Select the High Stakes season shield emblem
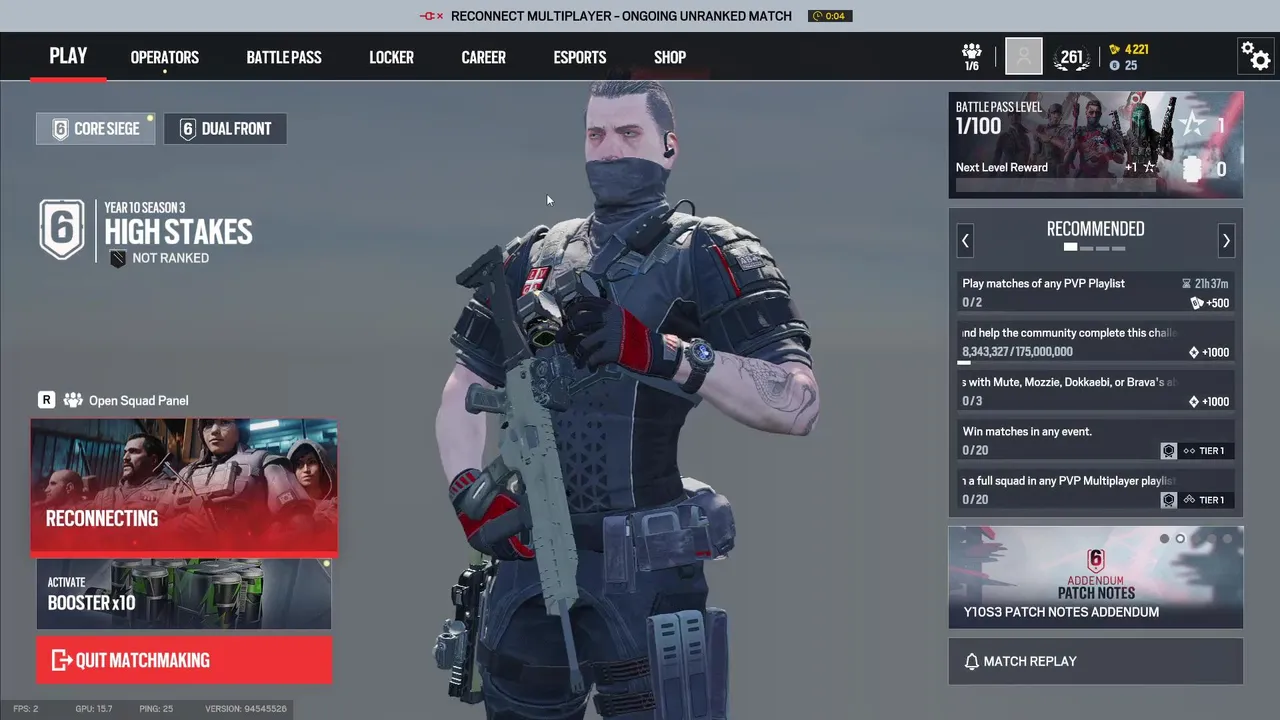Viewport: 1280px width, 720px height. (x=62, y=230)
